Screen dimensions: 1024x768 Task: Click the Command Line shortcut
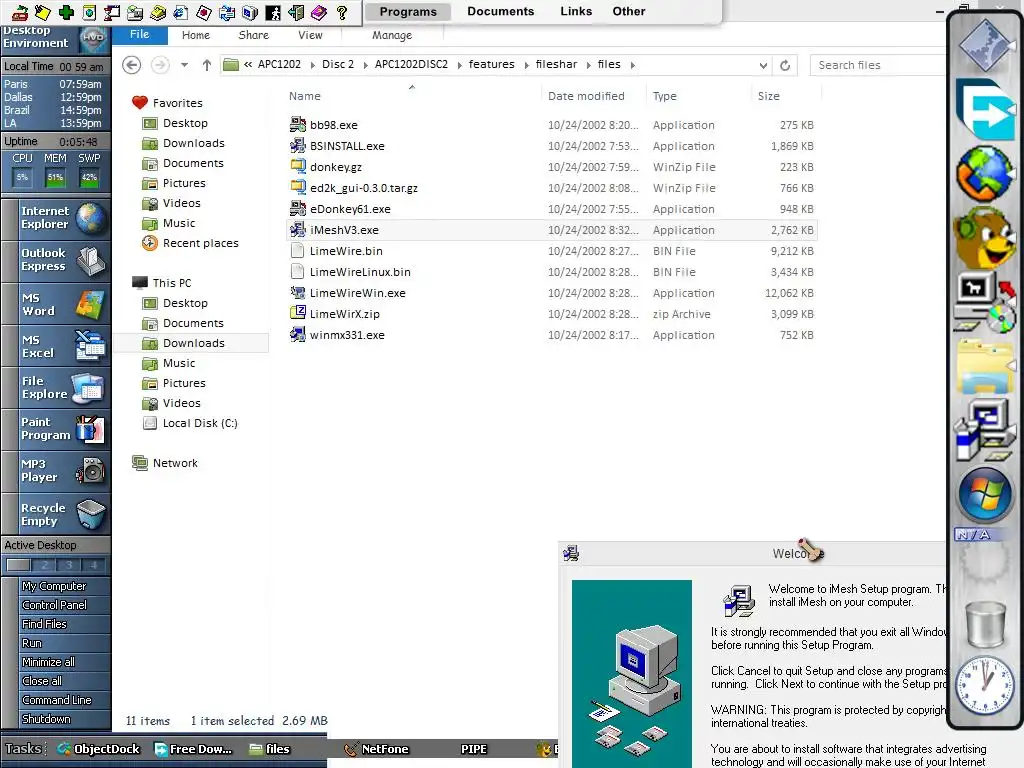click(x=57, y=699)
